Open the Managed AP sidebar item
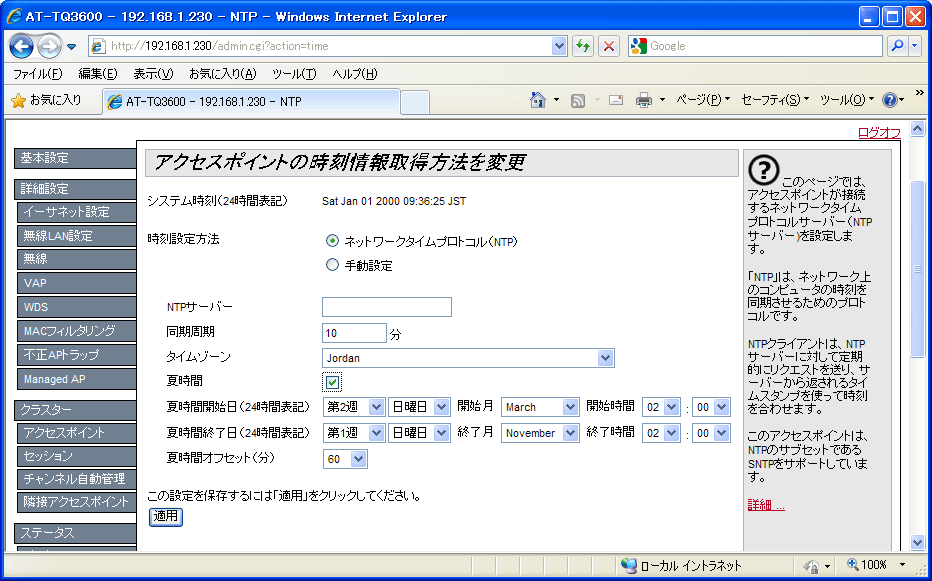 click(77, 379)
